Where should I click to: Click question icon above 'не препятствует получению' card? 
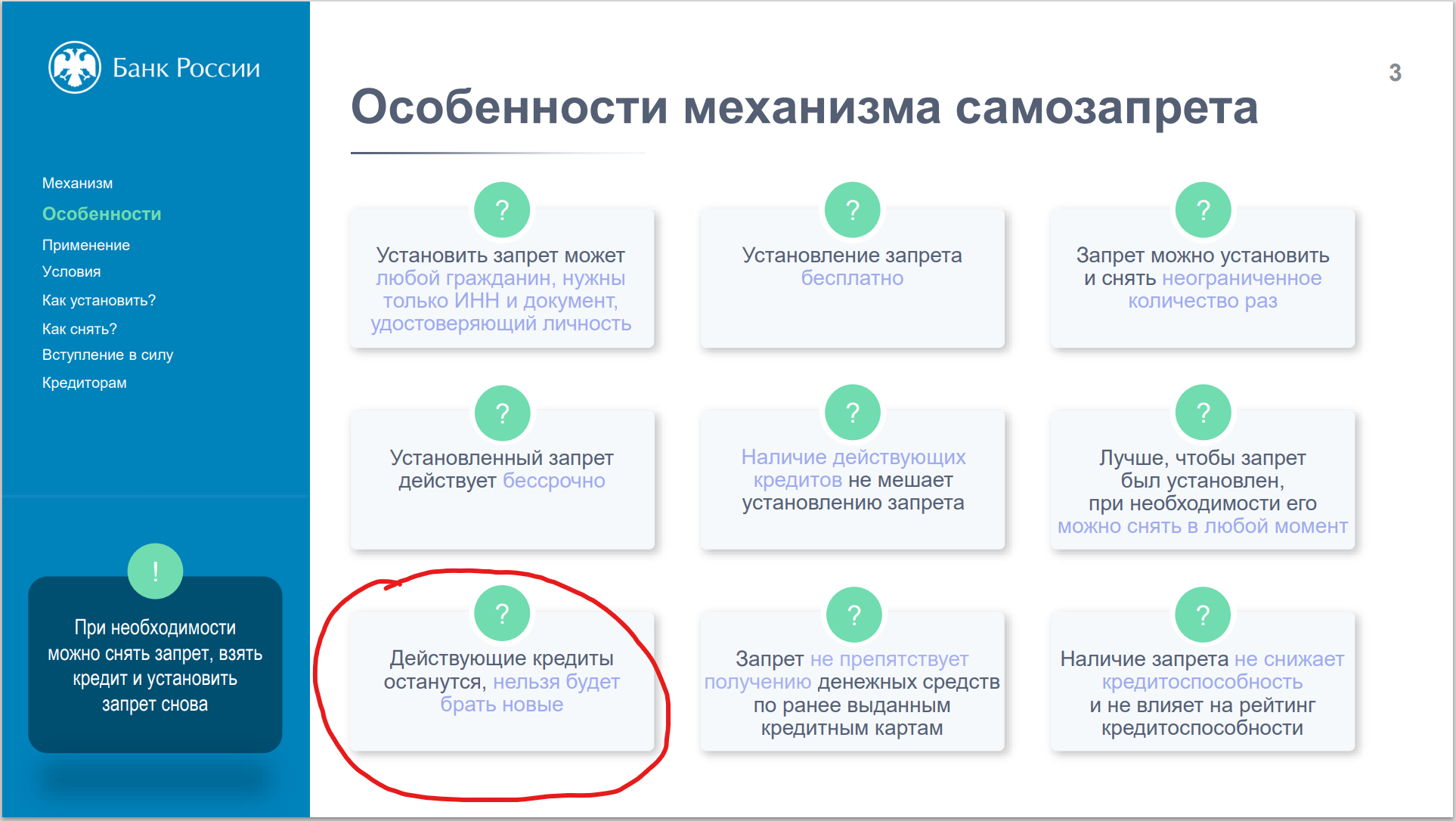coord(853,615)
